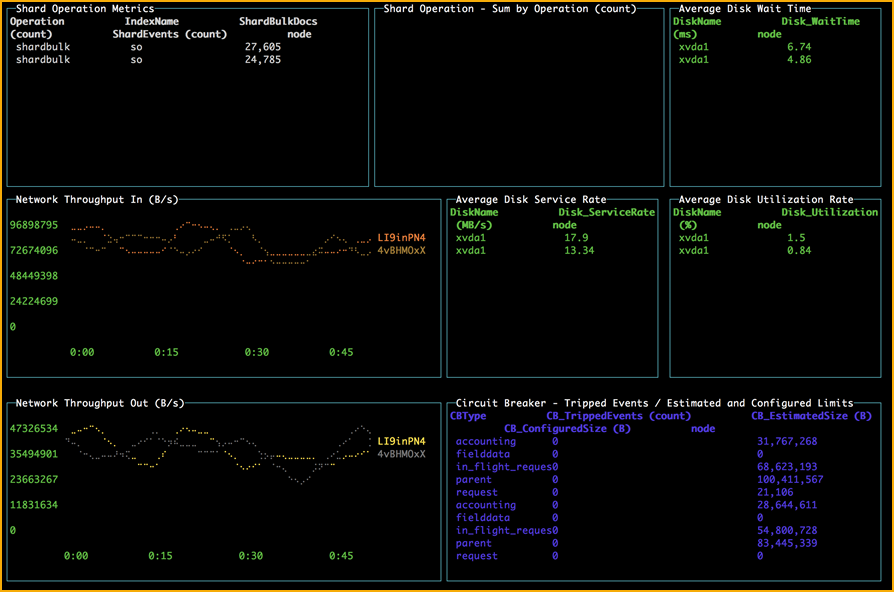The height and width of the screenshot is (592, 894).
Task: Click the LI9inPN4 legend in Network Throughput In
Action: [401, 238]
